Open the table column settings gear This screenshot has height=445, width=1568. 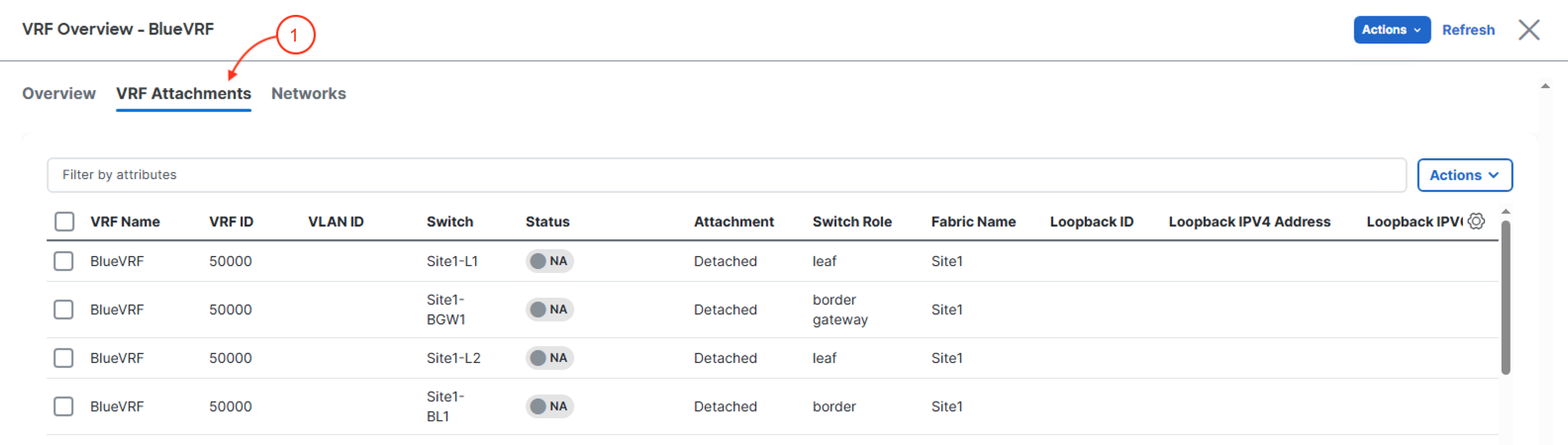1476,222
